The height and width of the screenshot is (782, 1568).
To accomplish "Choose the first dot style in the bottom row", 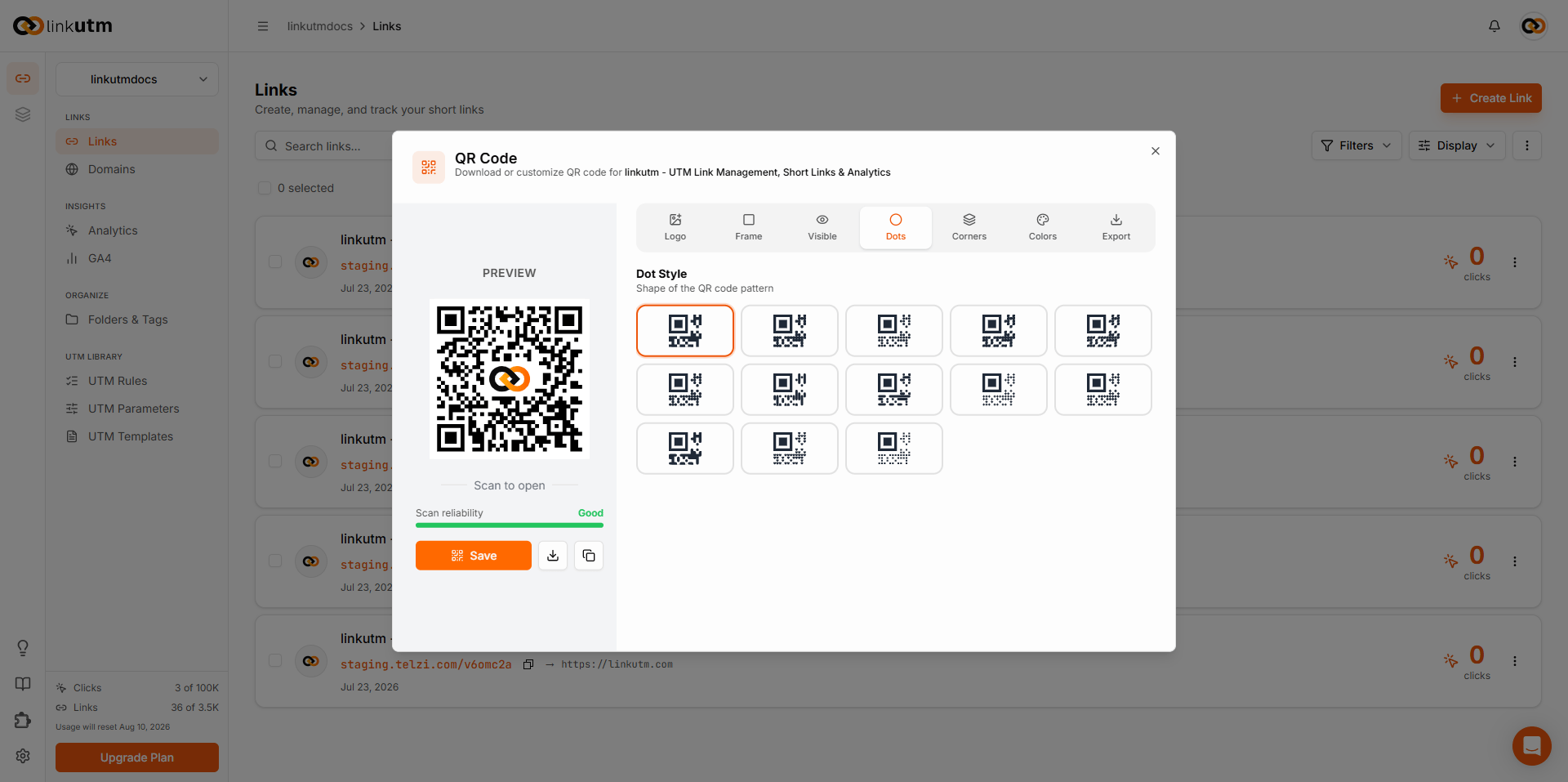I will pyautogui.click(x=684, y=449).
